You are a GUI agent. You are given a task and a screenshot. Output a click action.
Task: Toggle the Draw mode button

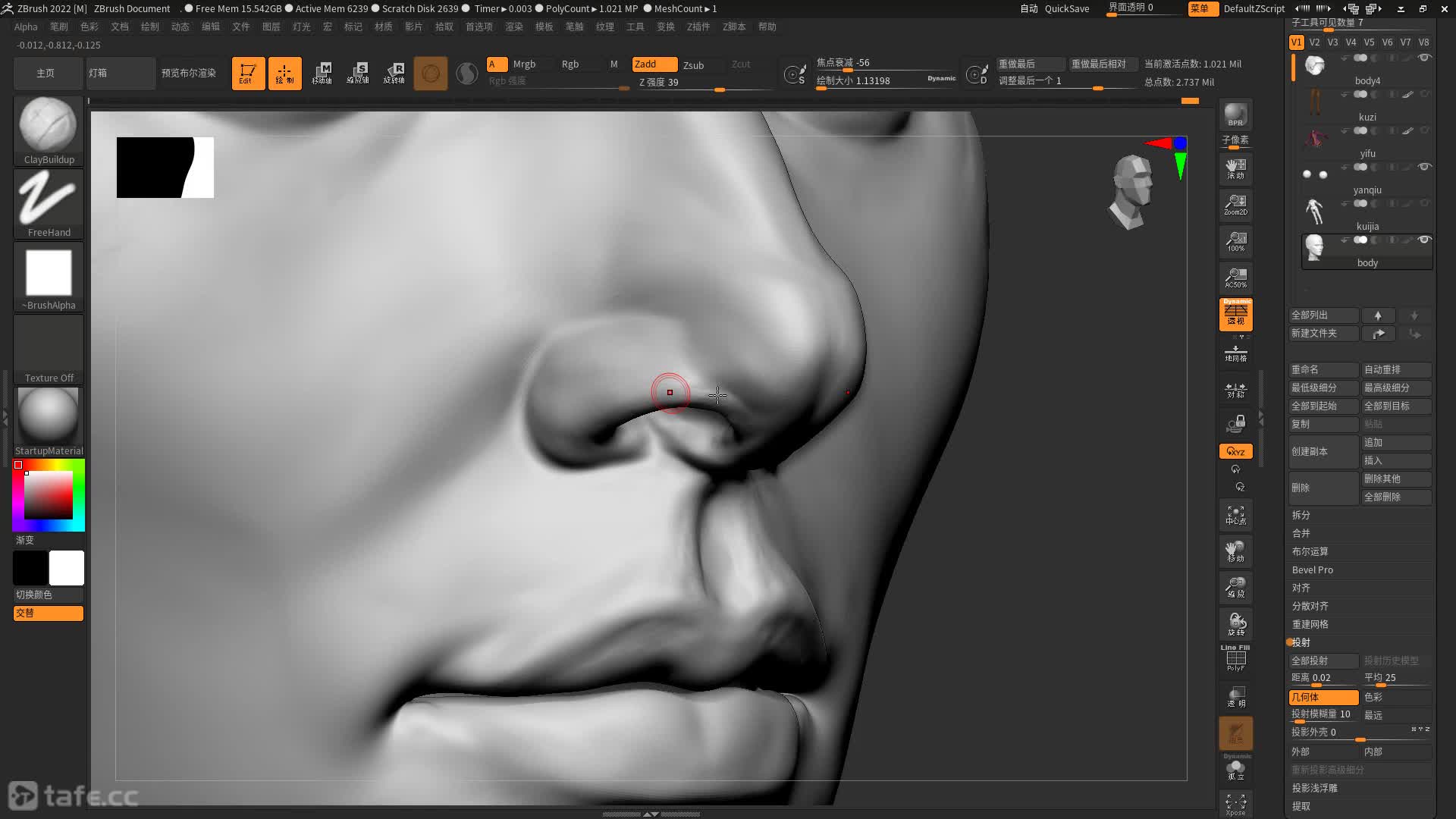(285, 74)
